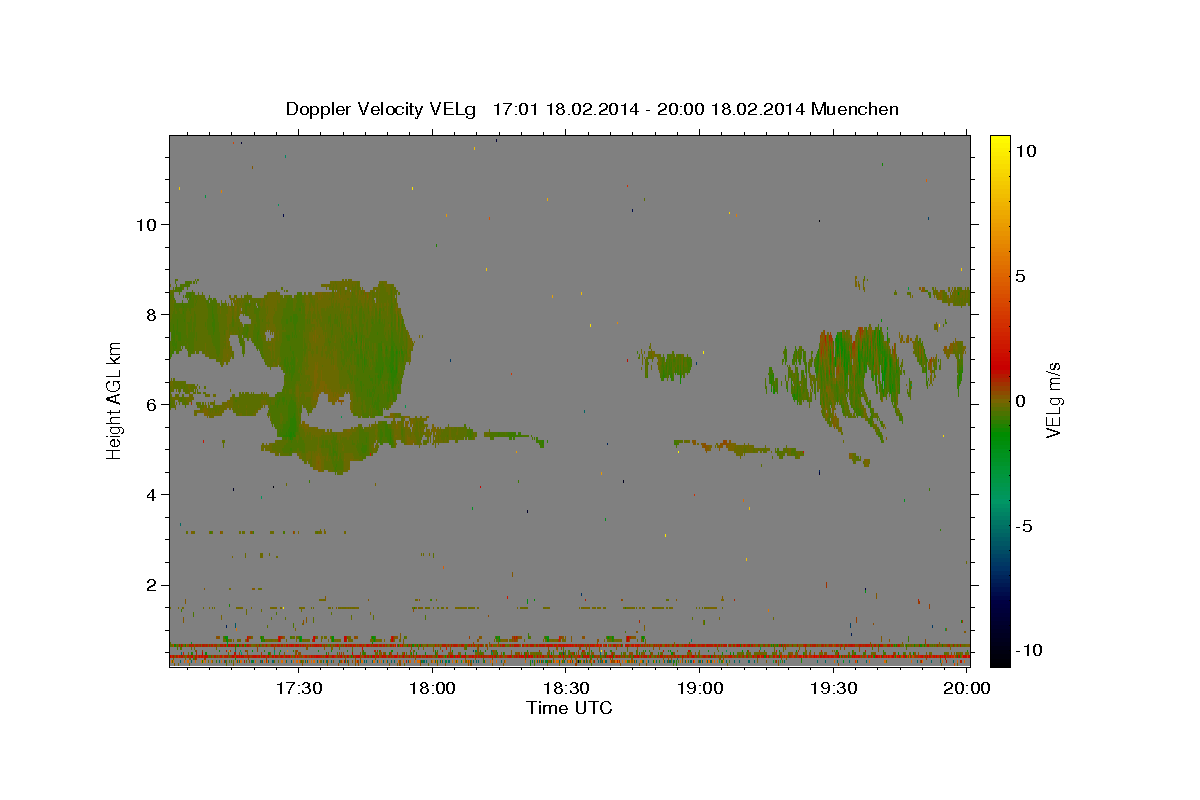
Task: Click the 'VELg m/s' colorbar label
Action: 1053,399
